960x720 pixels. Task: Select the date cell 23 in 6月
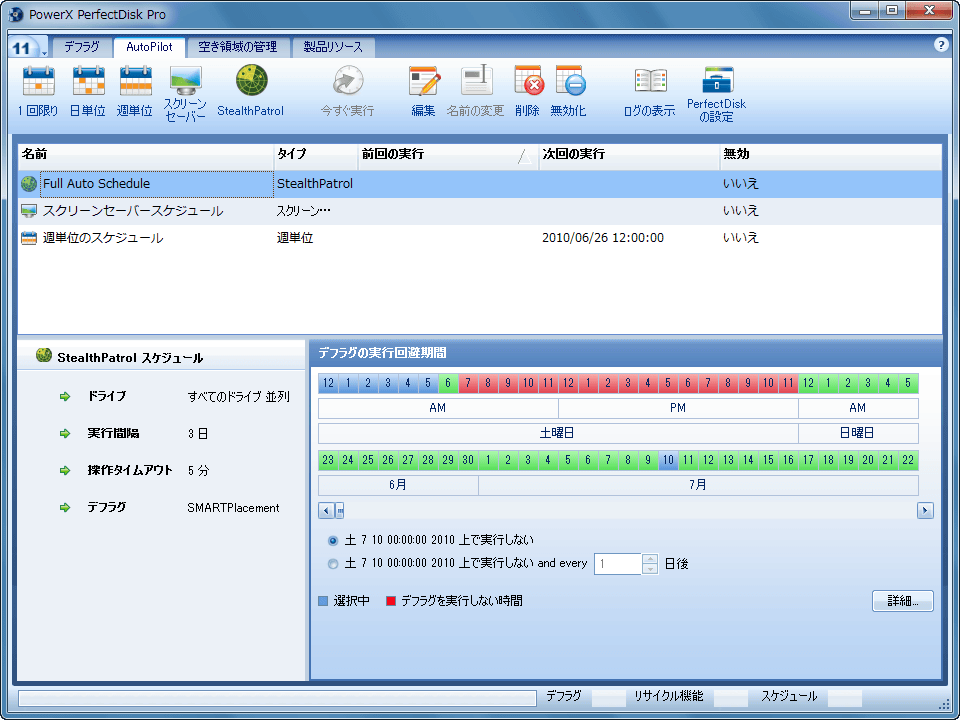(x=328, y=460)
